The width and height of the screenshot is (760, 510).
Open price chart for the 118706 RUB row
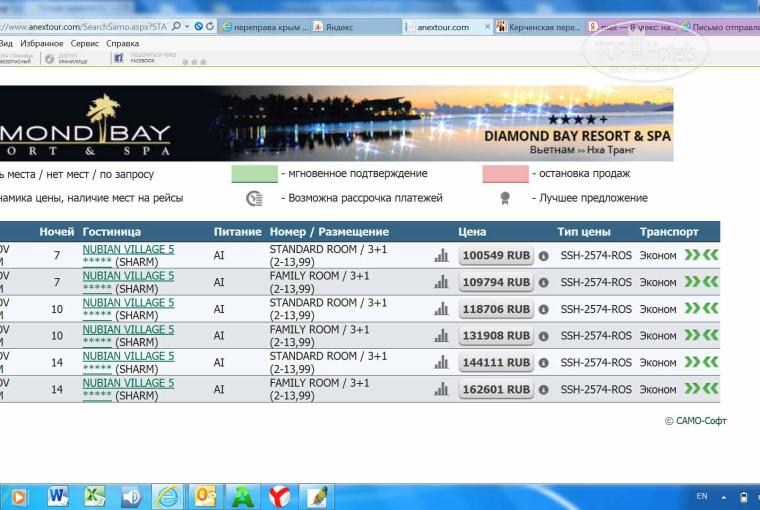[x=441, y=309]
